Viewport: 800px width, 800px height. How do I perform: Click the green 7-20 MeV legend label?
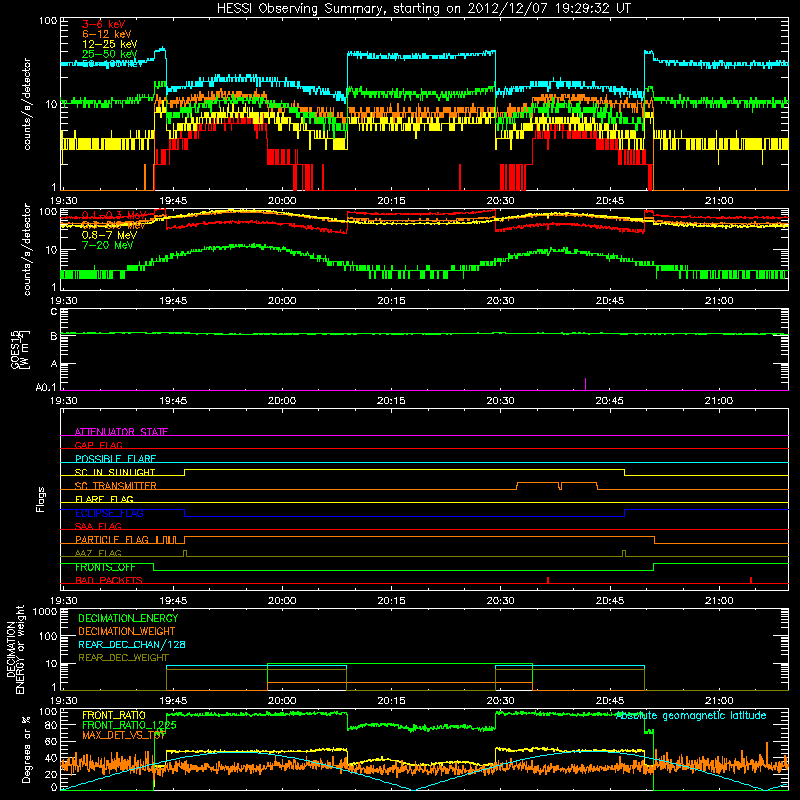click(107, 245)
